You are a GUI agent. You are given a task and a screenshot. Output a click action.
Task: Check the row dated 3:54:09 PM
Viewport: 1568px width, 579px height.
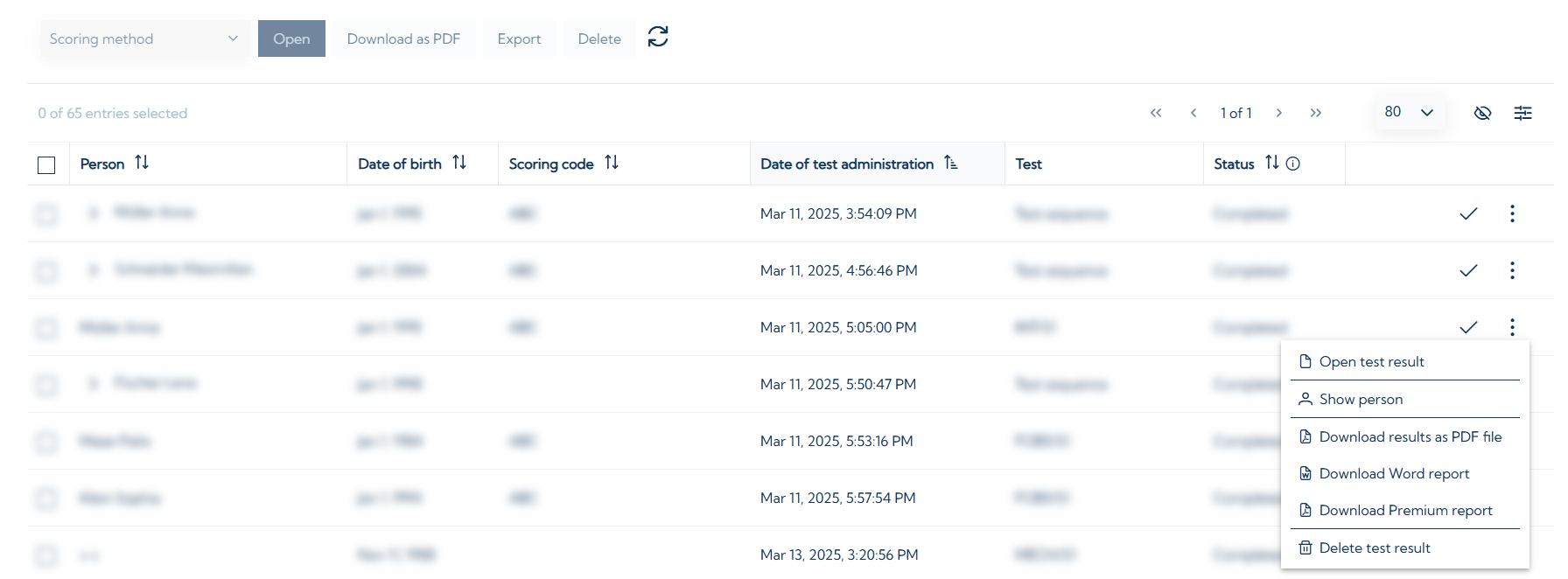point(46,213)
